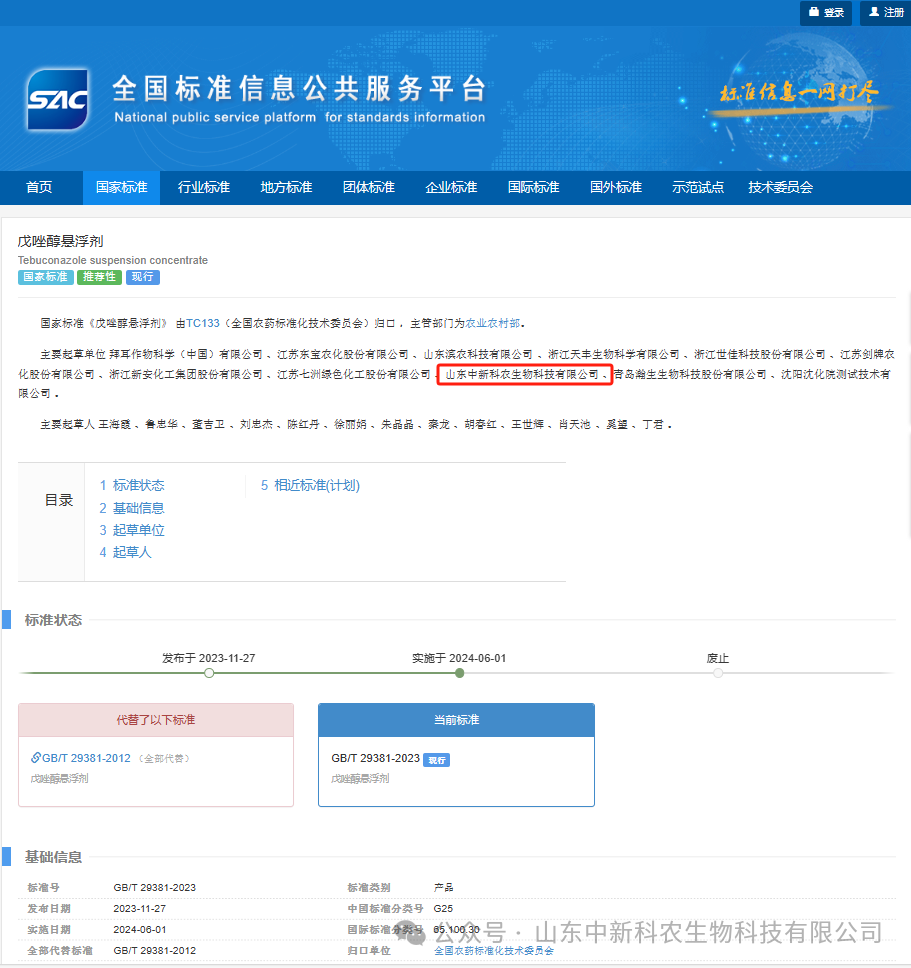Click the drafting unit 山东中新科农生物科技有限公司
Screen dimensions: 911x968
pos(522,375)
